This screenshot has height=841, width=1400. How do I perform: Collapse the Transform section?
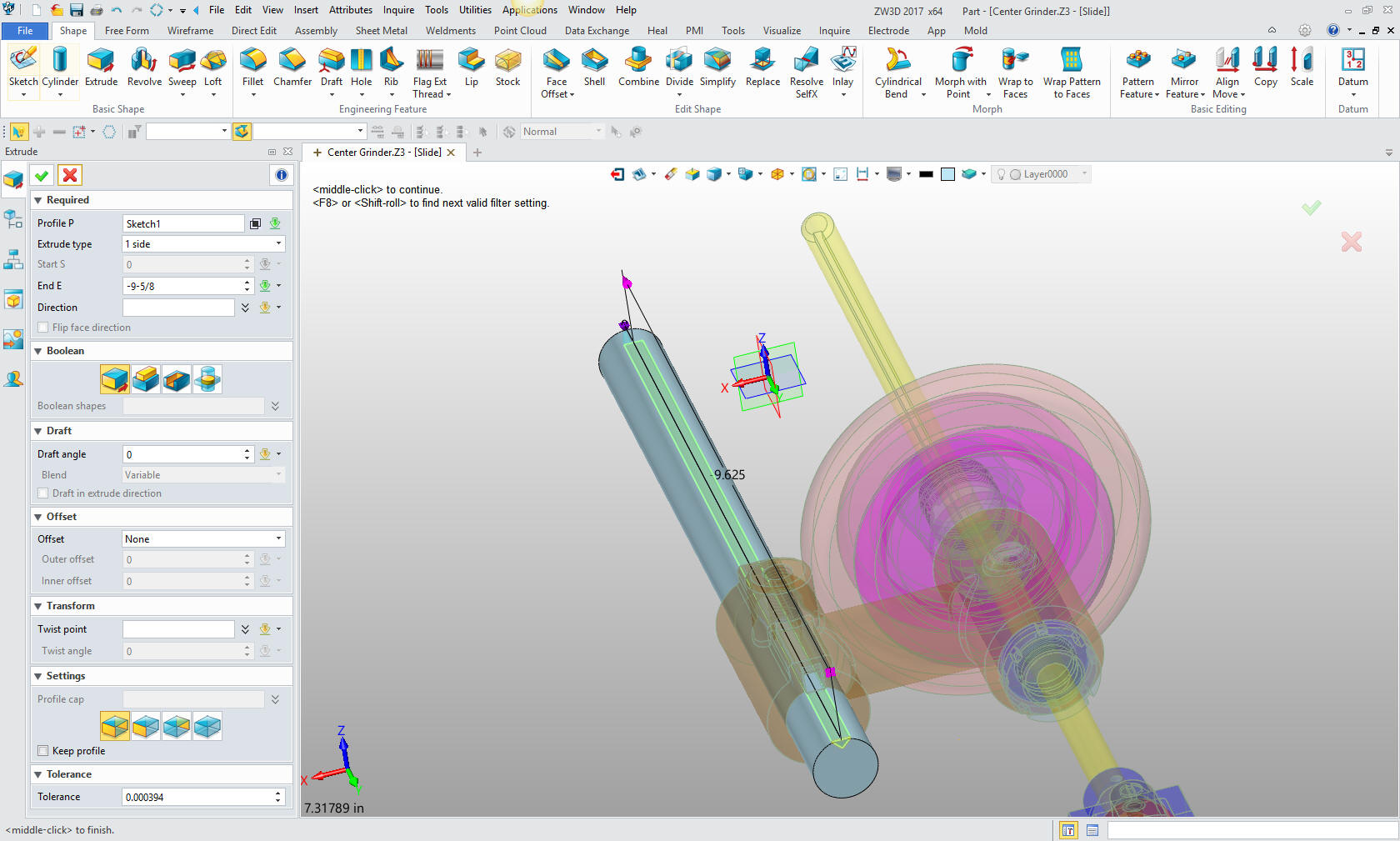tap(37, 606)
